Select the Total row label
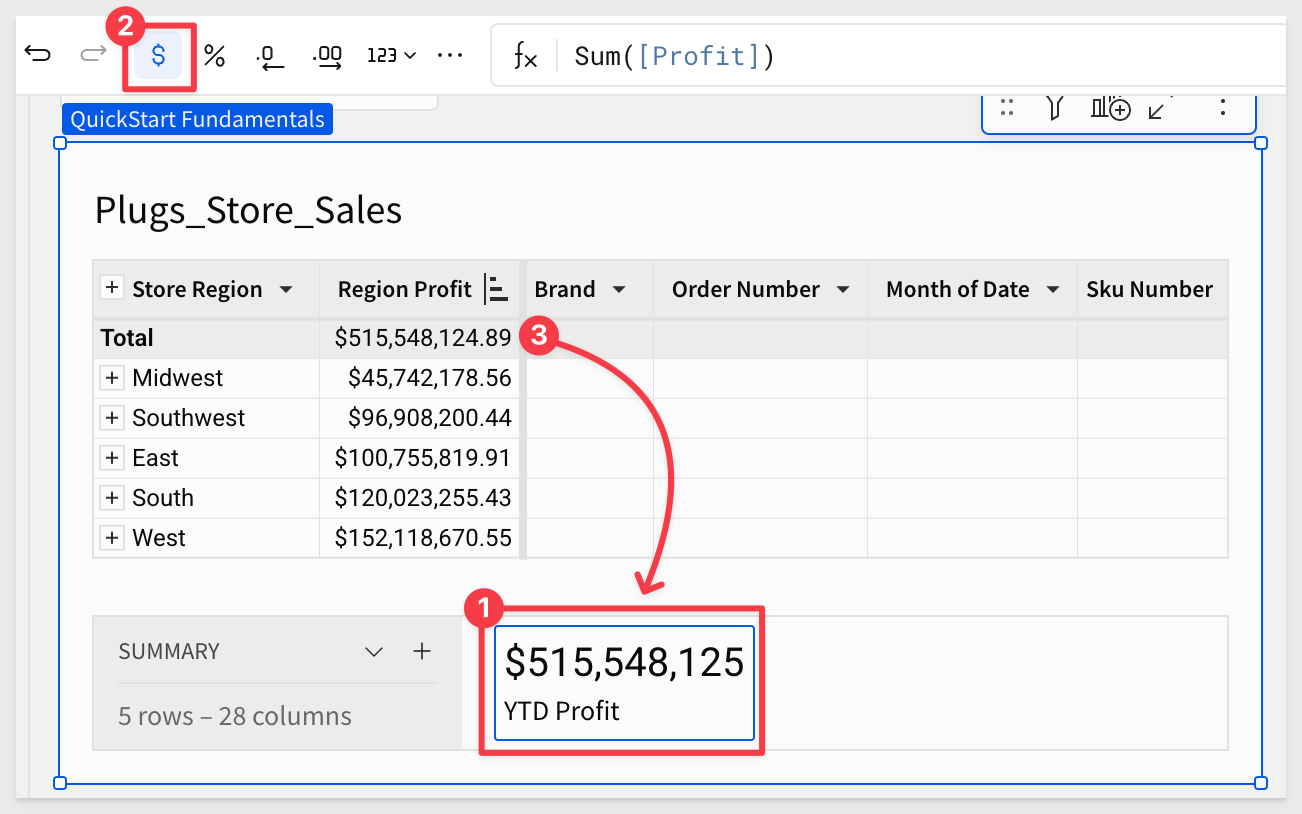Image resolution: width=1302 pixels, height=814 pixels. [x=127, y=338]
